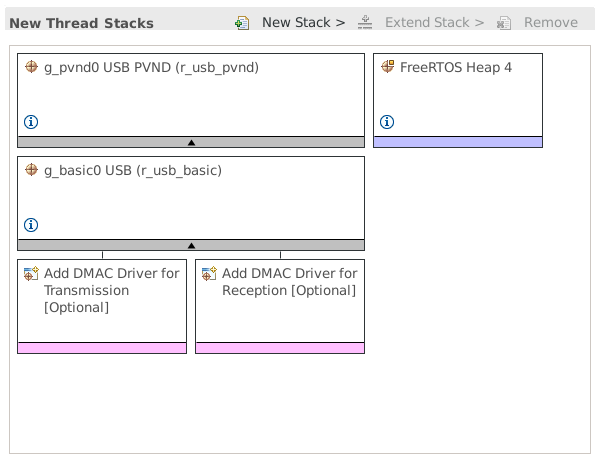The height and width of the screenshot is (460, 599).
Task: Open info for FreeRTOS Heap 4 block
Action: click(x=387, y=122)
